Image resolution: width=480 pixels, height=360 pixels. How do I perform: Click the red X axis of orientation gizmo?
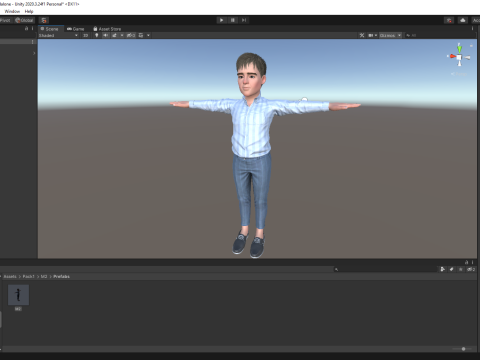[x=452, y=56]
